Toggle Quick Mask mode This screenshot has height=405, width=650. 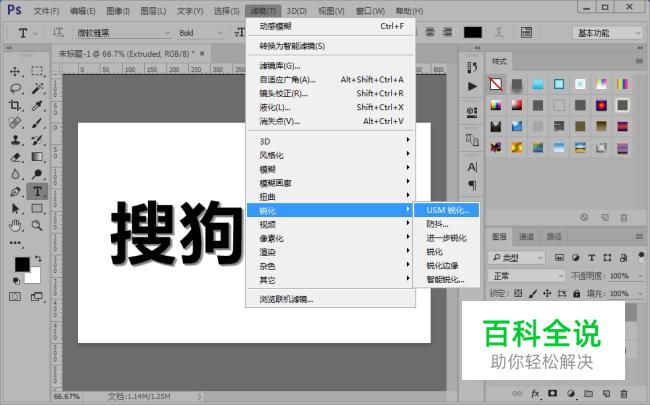15,297
